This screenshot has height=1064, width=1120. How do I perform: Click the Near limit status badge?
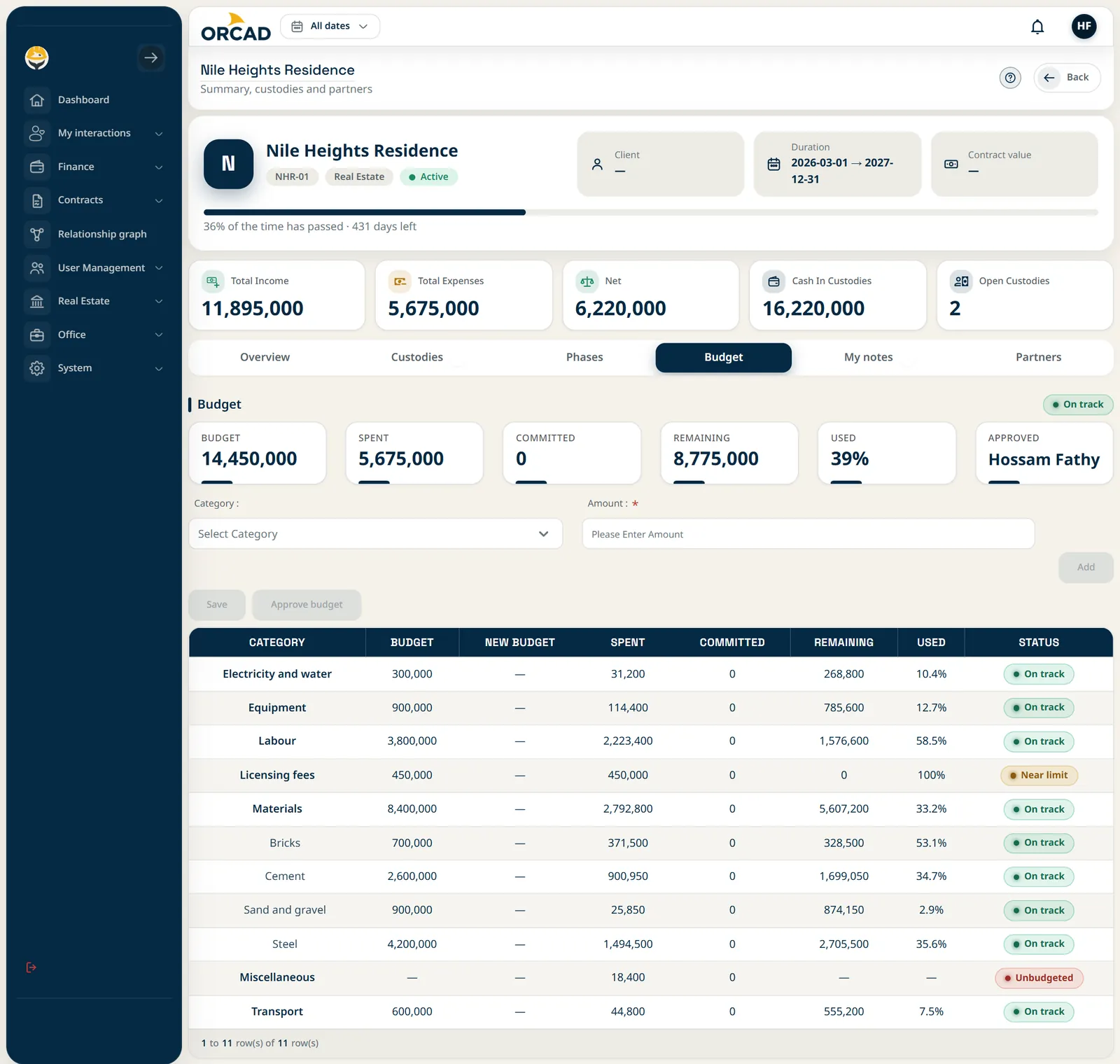click(x=1039, y=775)
